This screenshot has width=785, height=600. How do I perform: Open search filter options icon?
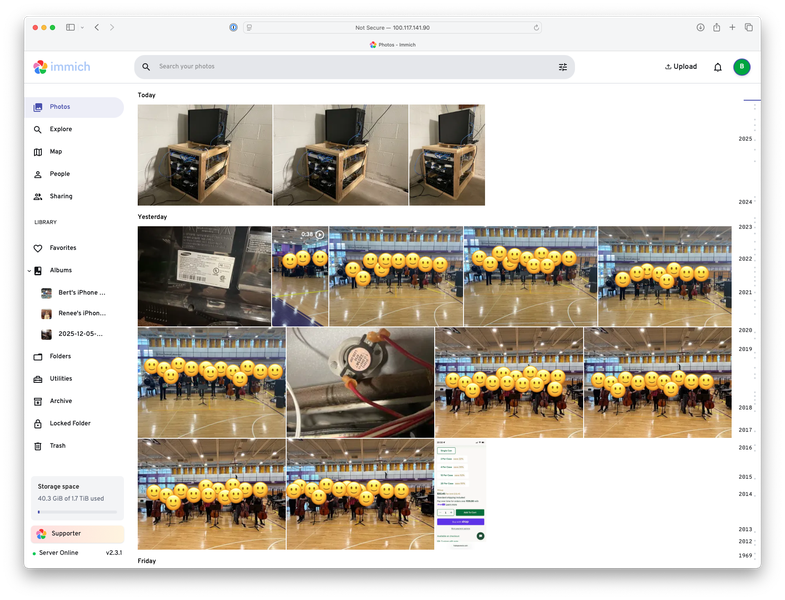[563, 67]
